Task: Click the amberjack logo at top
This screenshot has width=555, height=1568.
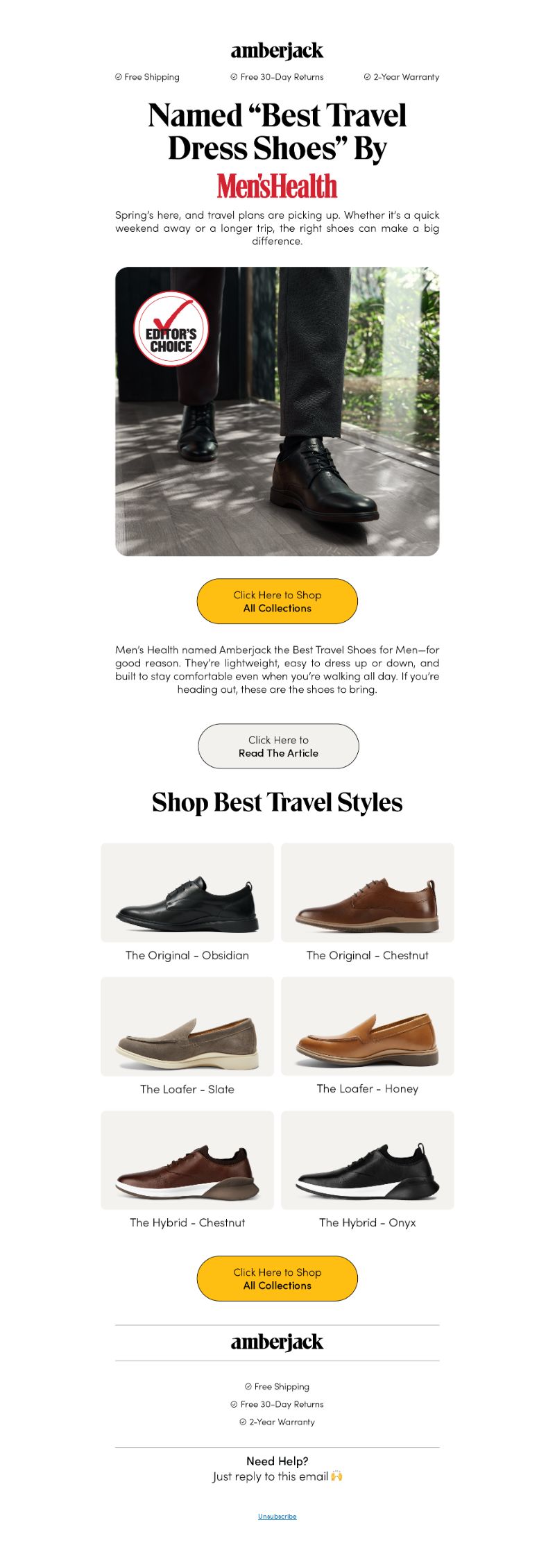Action: [277, 51]
